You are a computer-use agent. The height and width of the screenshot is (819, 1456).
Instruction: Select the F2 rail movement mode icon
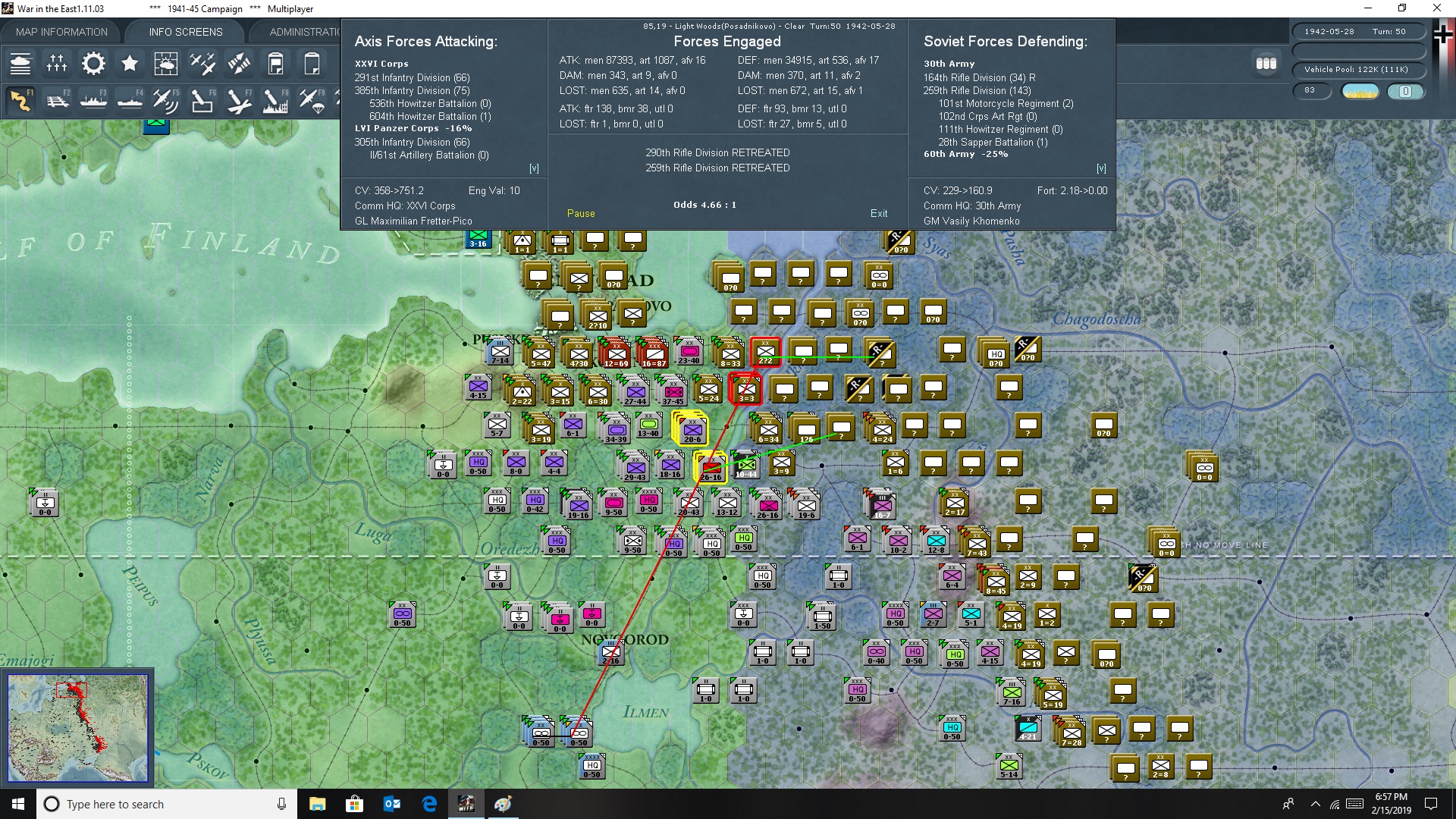point(57,100)
